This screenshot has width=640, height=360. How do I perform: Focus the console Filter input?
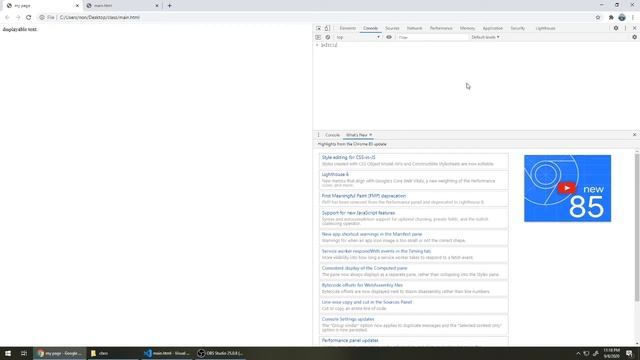(432, 37)
